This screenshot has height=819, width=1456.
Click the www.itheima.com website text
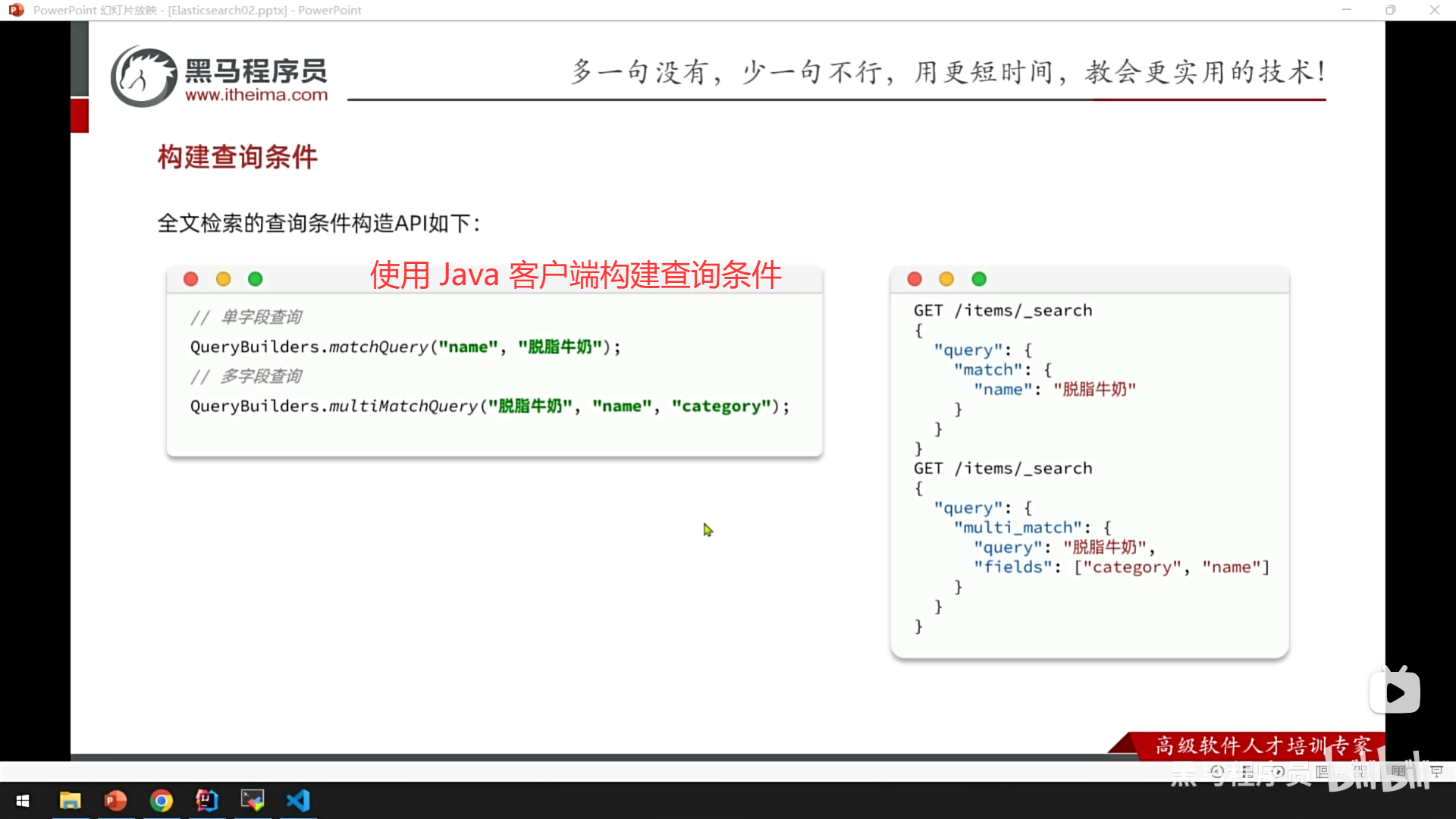coord(256,95)
